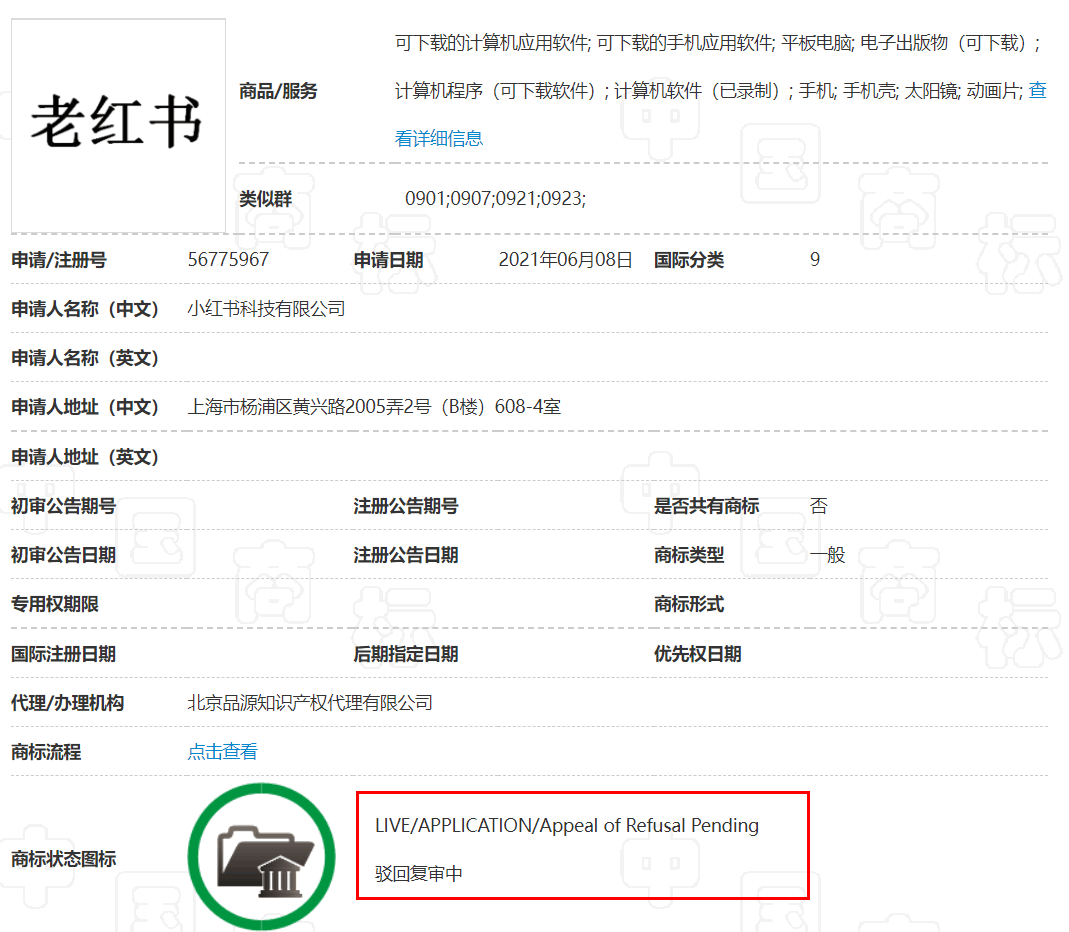Click the shared trademark value 否
This screenshot has width=1069, height=932.
(818, 506)
